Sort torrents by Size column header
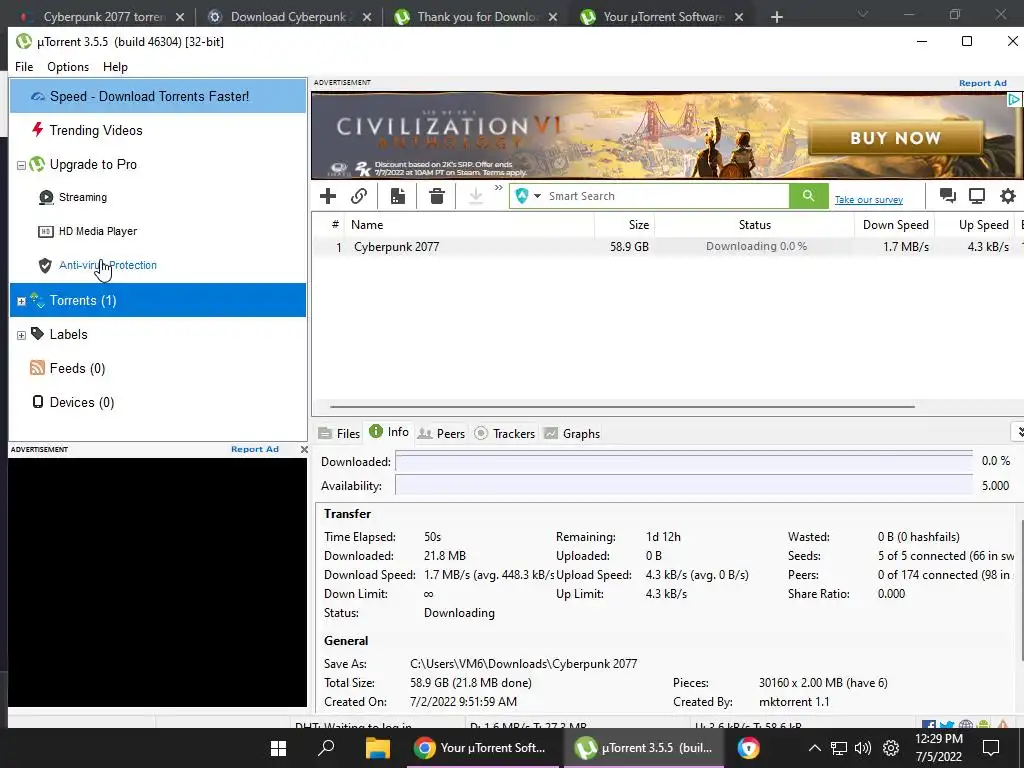This screenshot has width=1024, height=768. [624, 225]
